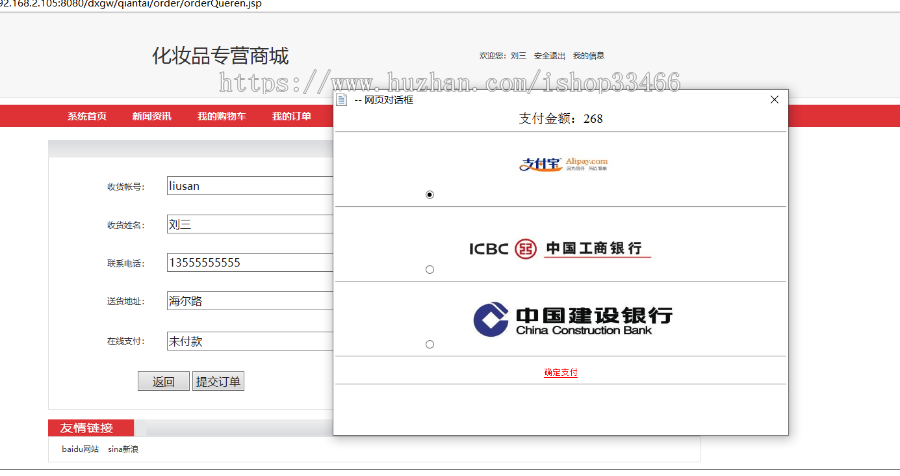Open 我的订单 in the navigation bar
Viewport: 900px width, 476px height.
tap(292, 116)
